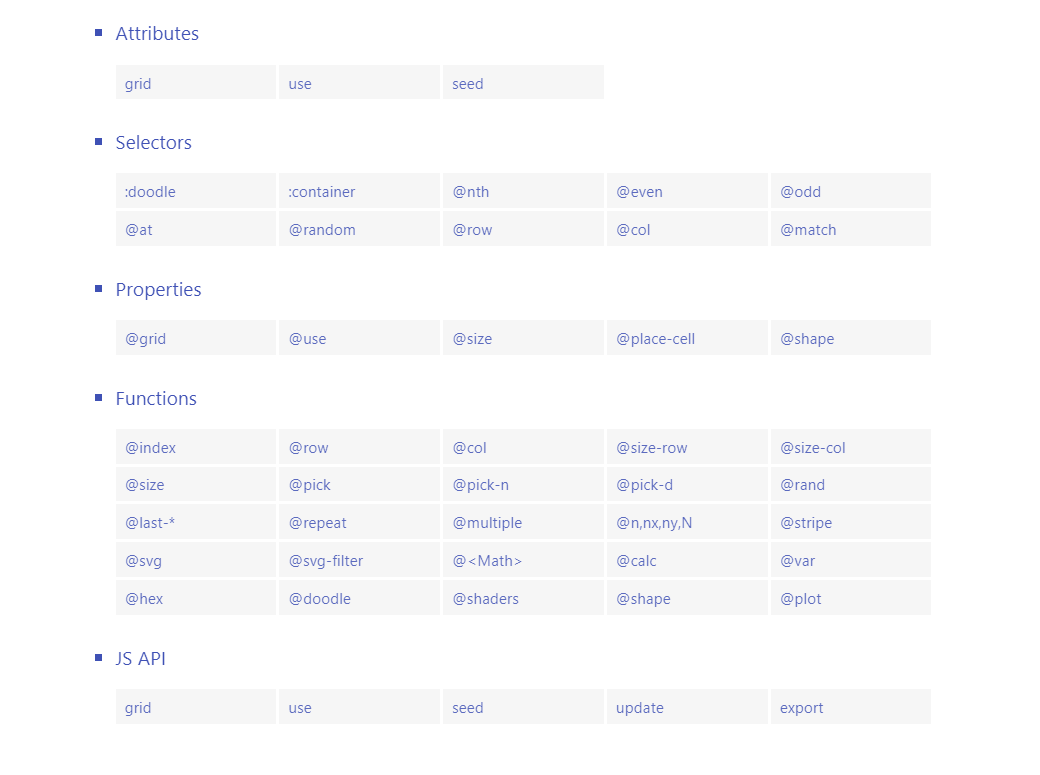
Task: Open the Selectors section heading
Action: tap(153, 142)
